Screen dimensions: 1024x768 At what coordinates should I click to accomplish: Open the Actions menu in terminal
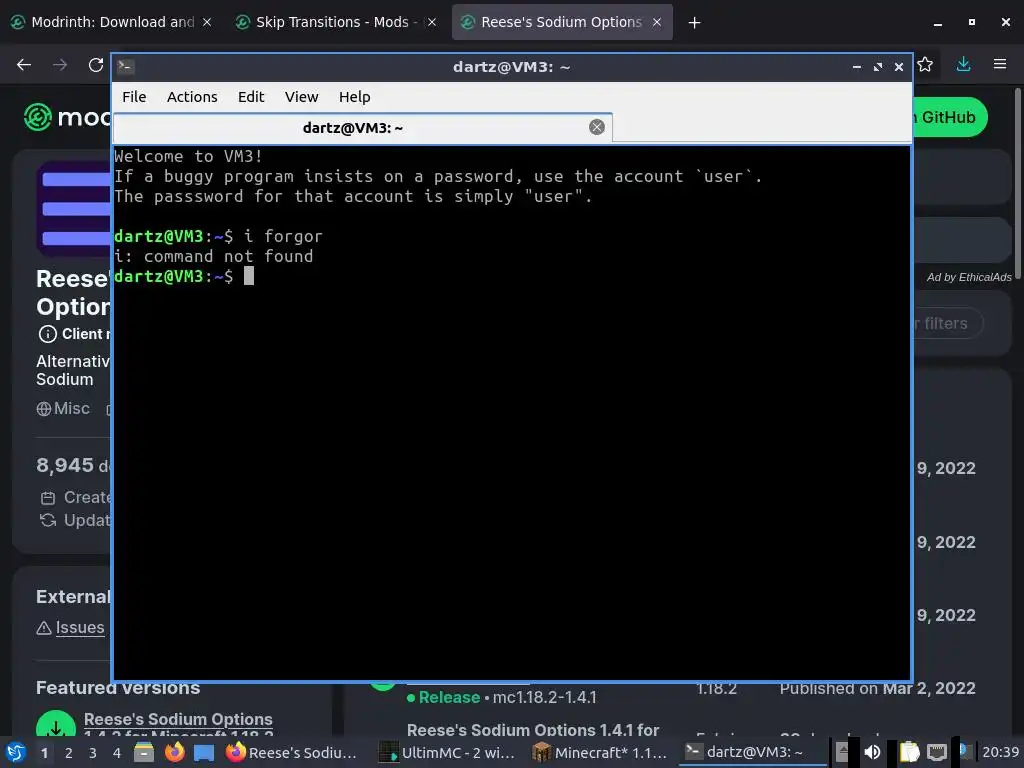[192, 97]
